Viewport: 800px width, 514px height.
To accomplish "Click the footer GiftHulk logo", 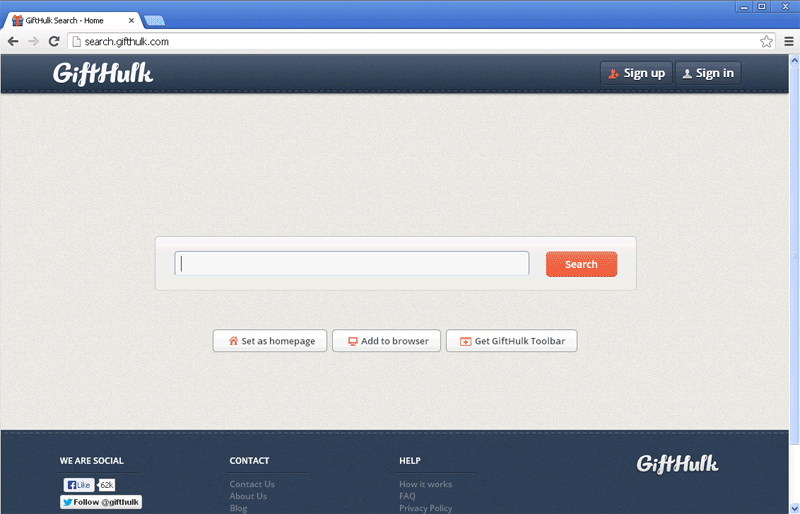I will click(677, 463).
